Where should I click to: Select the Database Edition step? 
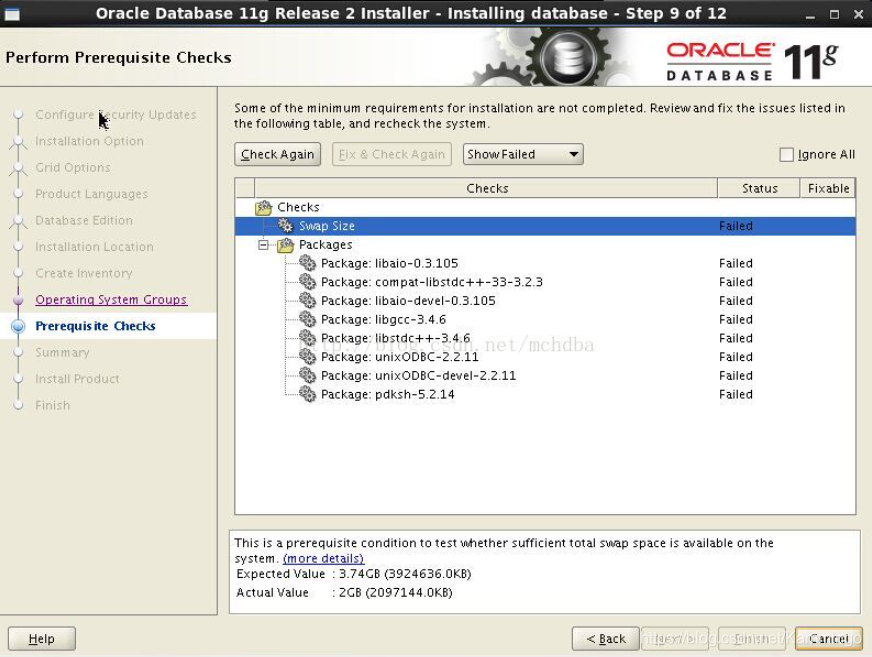[84, 220]
